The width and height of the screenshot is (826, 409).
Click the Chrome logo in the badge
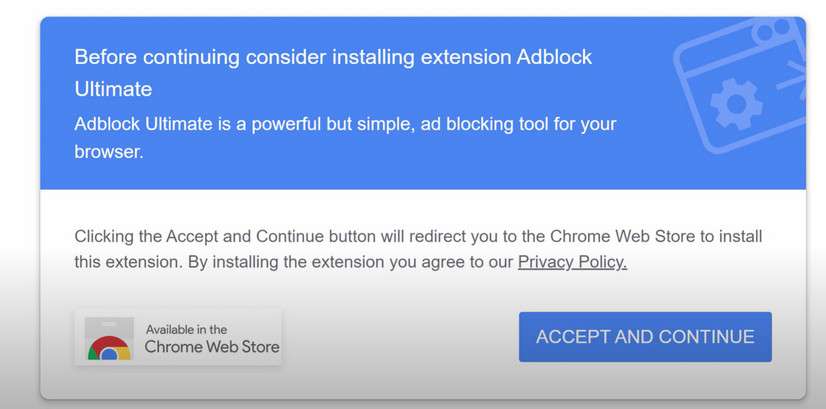pyautogui.click(x=109, y=350)
